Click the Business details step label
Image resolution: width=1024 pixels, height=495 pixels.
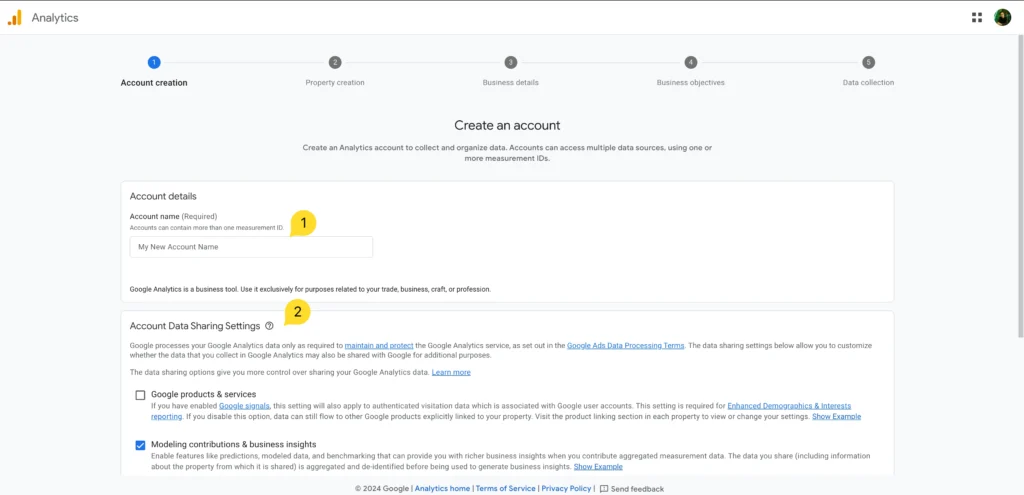(511, 83)
